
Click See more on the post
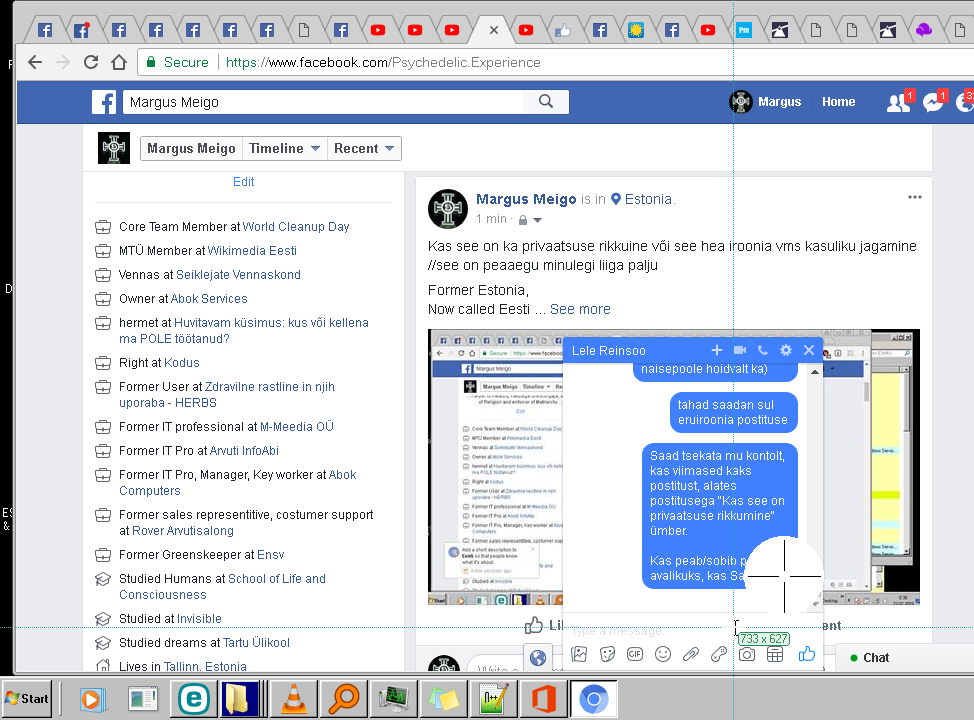click(x=580, y=309)
